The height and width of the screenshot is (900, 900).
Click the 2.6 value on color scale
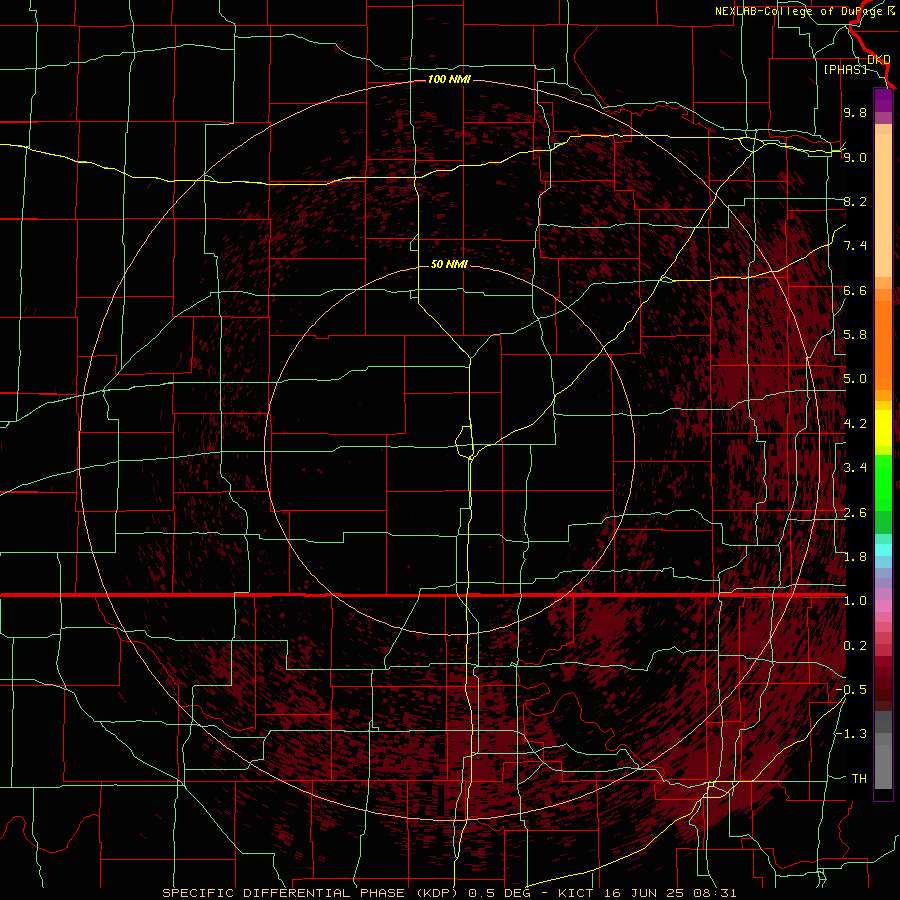click(x=855, y=513)
